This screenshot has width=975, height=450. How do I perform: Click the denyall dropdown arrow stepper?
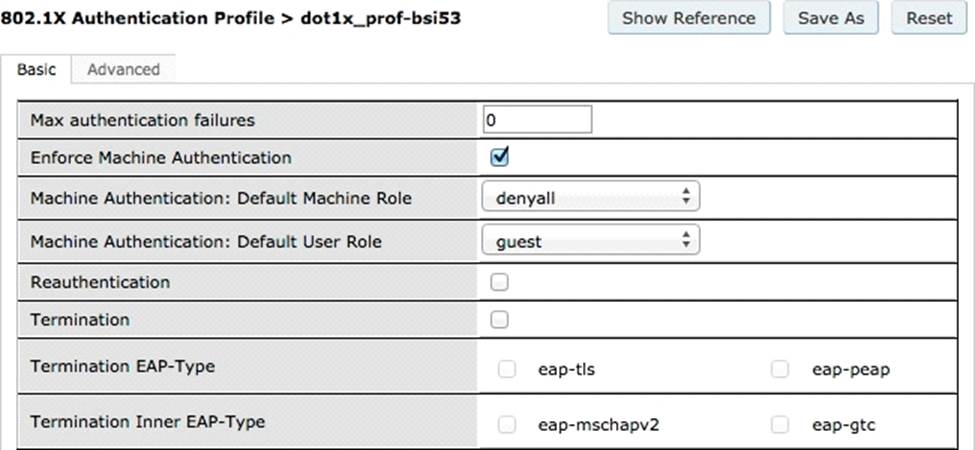tap(685, 198)
